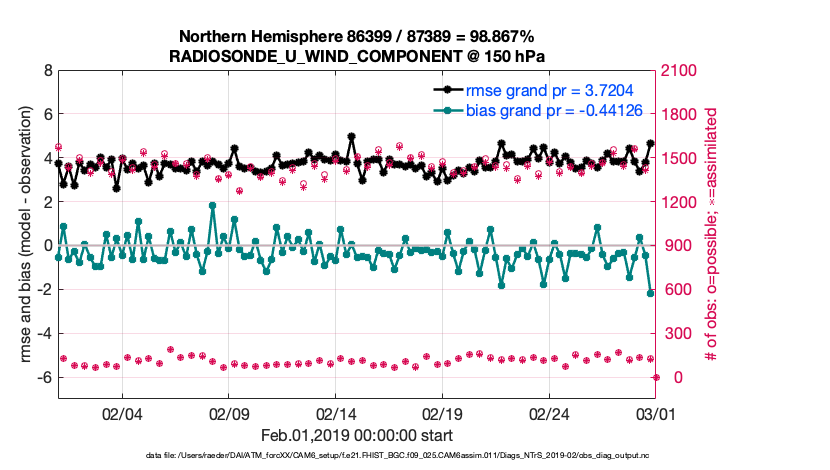The width and height of the screenshot is (830, 470).
Task: Select the Northern Hemisphere title line
Action: pyautogui.click(x=356, y=36)
